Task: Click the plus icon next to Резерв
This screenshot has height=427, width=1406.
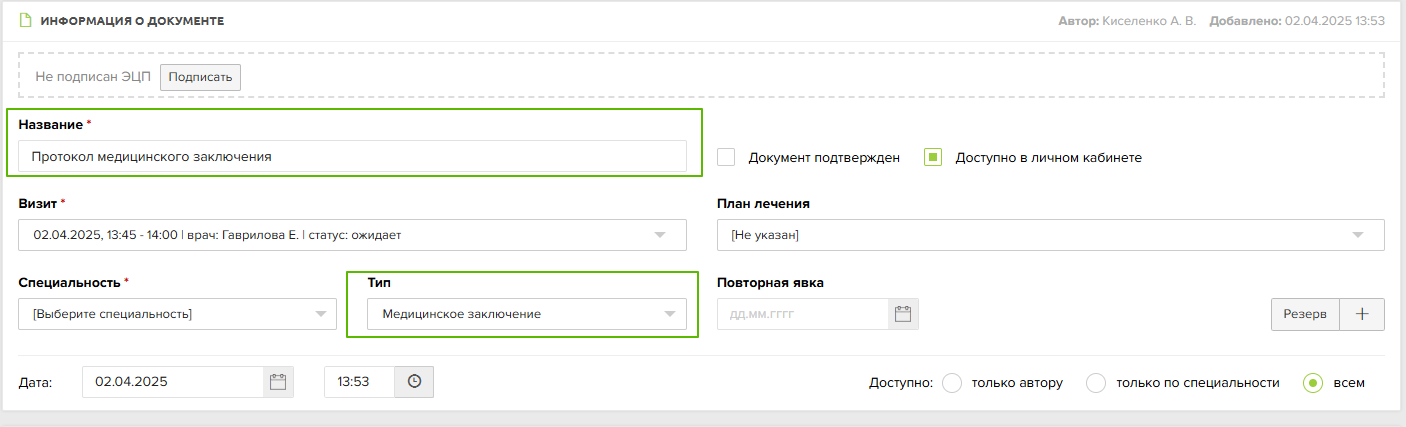Action: 1362,314
